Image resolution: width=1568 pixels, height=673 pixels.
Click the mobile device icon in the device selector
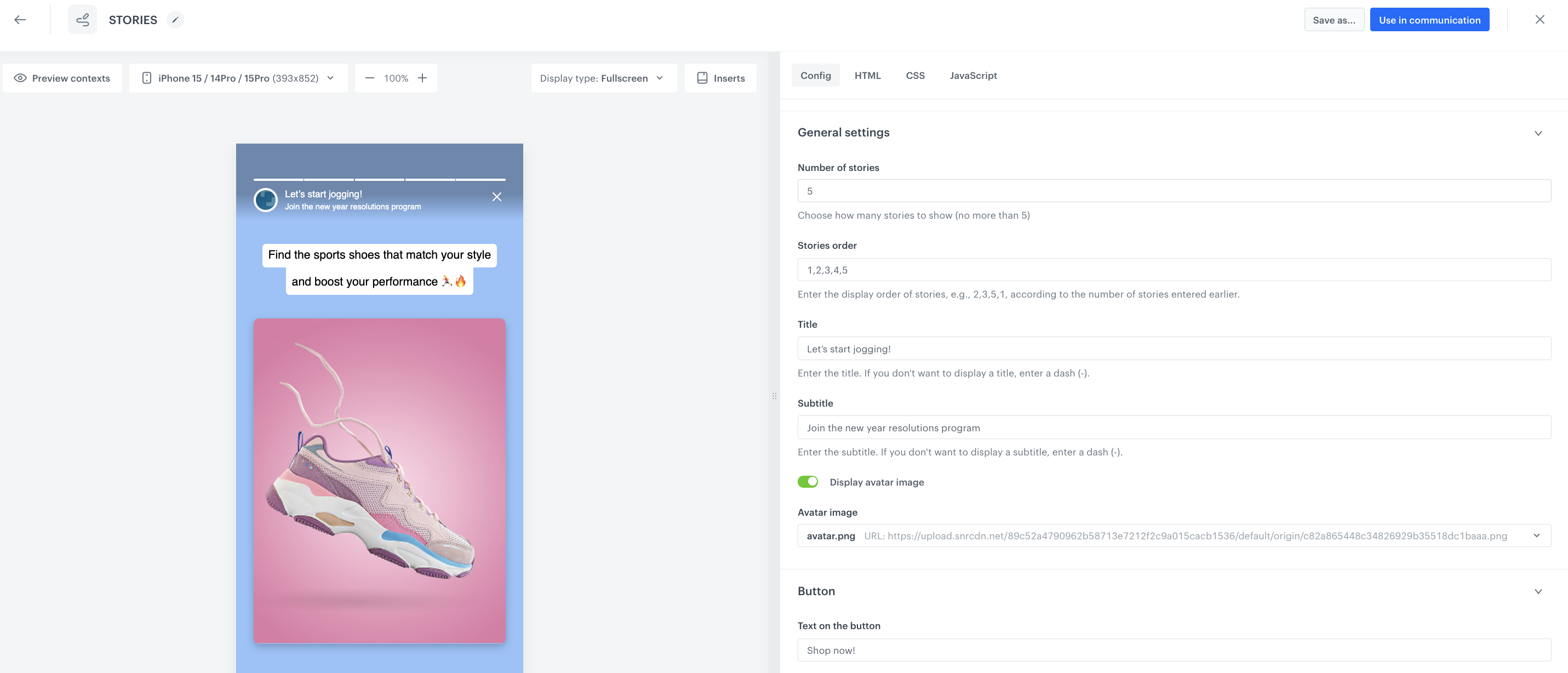(x=146, y=77)
